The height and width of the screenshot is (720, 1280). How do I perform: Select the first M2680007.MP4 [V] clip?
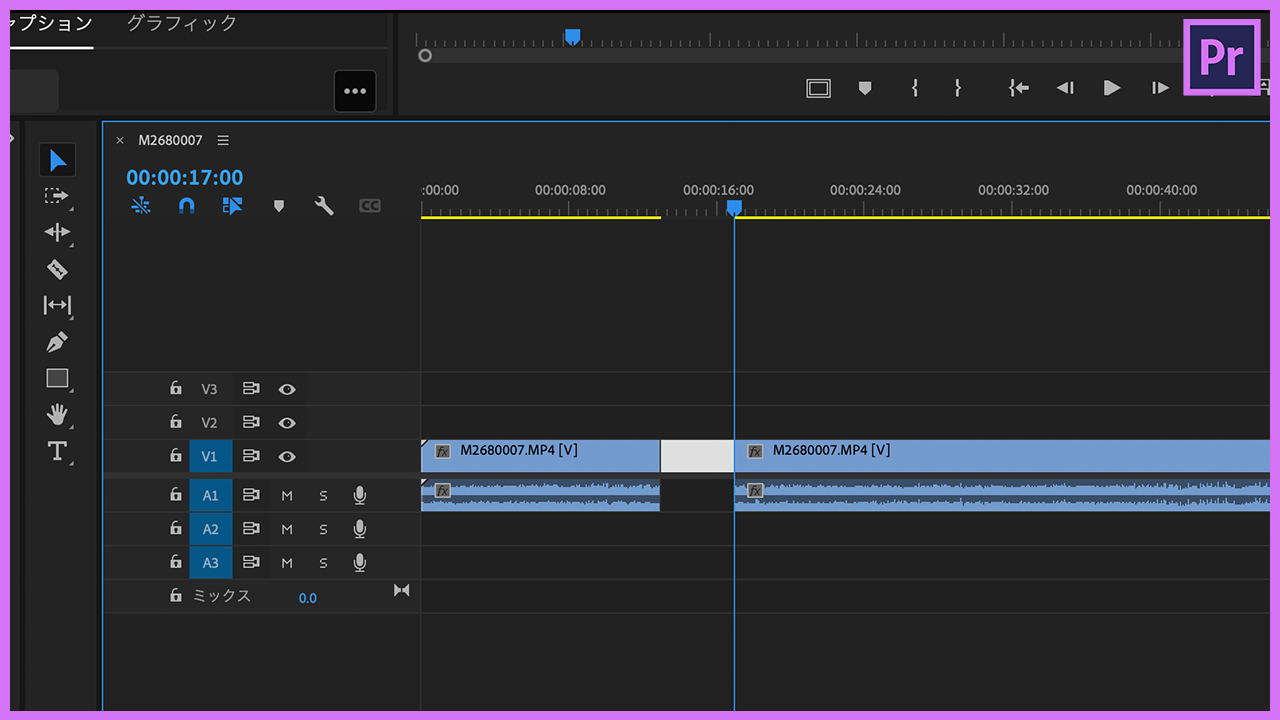[x=540, y=456]
